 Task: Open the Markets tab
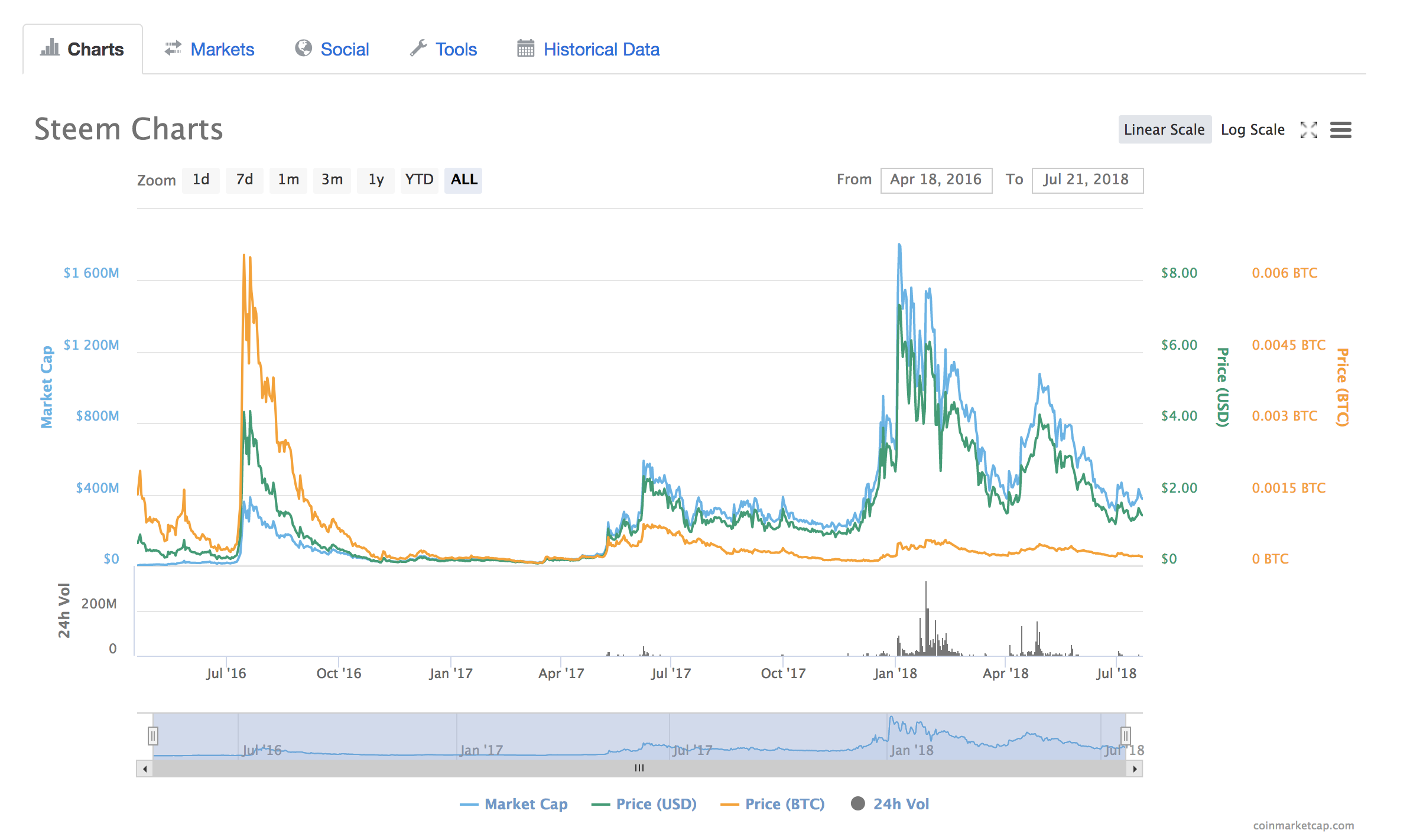(222, 50)
